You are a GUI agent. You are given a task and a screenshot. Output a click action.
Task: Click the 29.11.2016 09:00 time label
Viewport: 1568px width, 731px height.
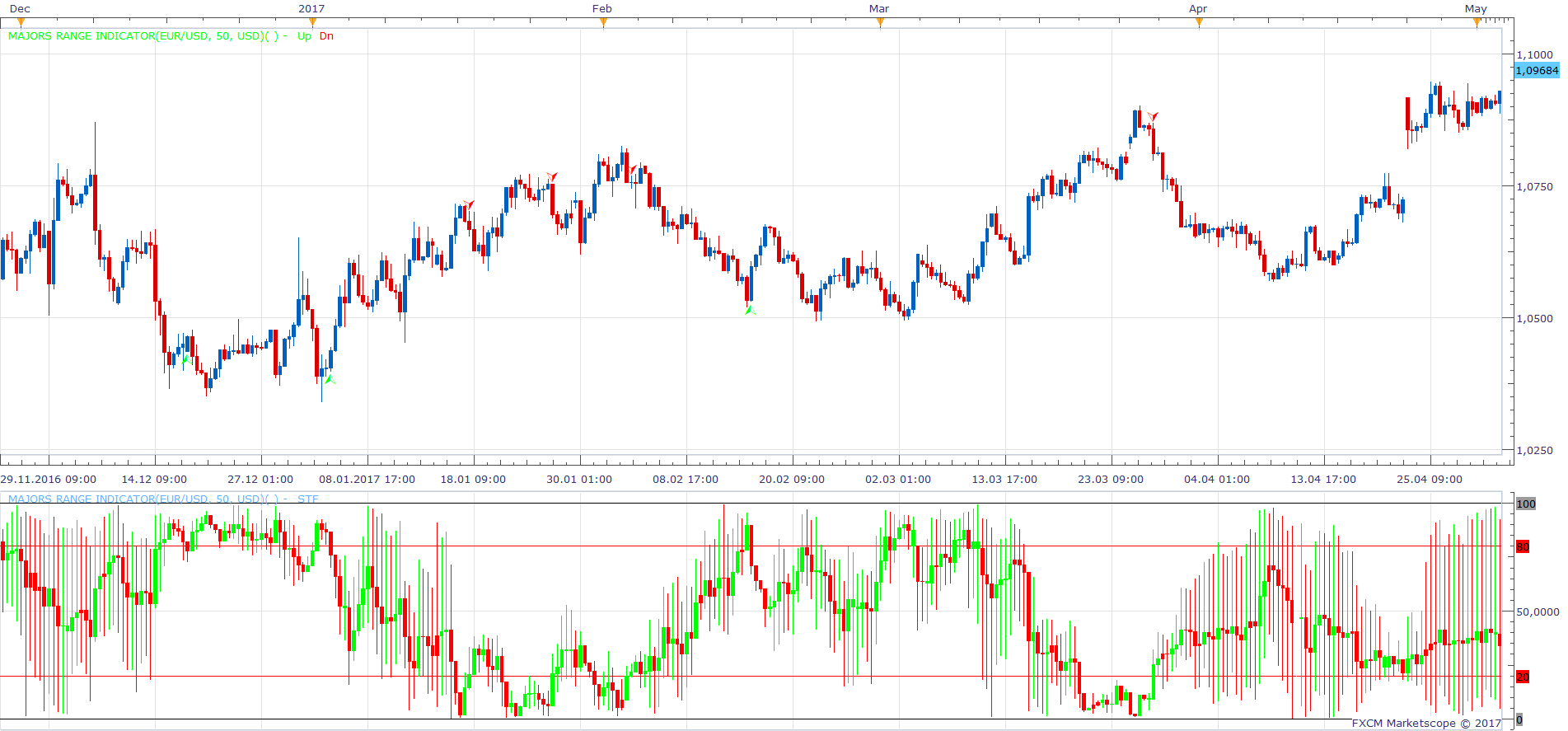[x=49, y=479]
